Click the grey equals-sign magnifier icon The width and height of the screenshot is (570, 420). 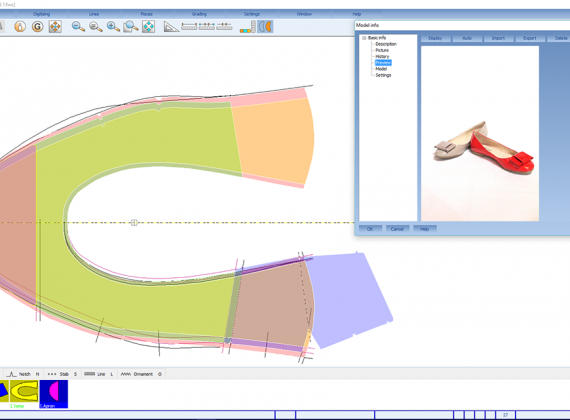(96, 27)
